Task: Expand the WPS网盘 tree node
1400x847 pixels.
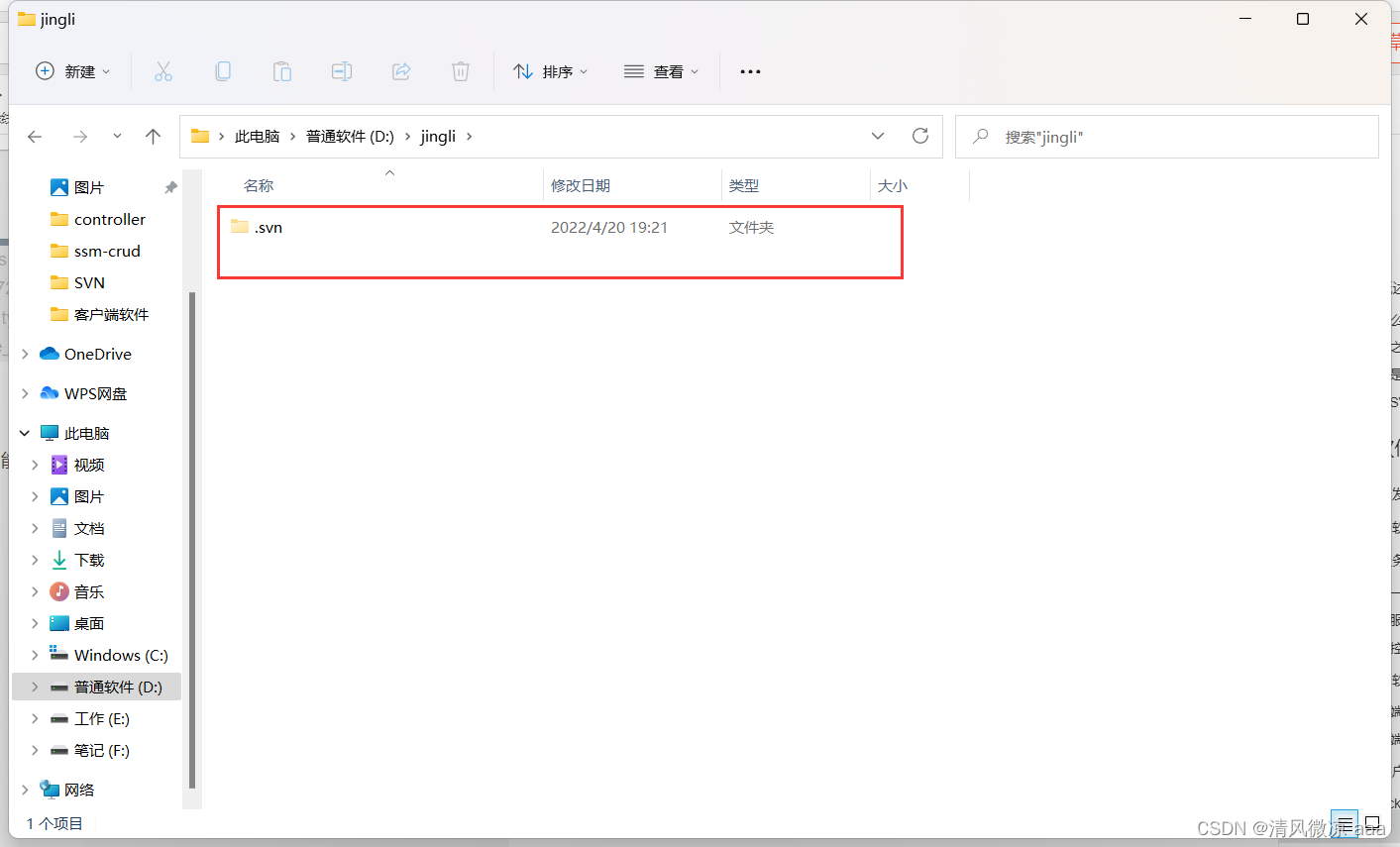Action: point(25,393)
